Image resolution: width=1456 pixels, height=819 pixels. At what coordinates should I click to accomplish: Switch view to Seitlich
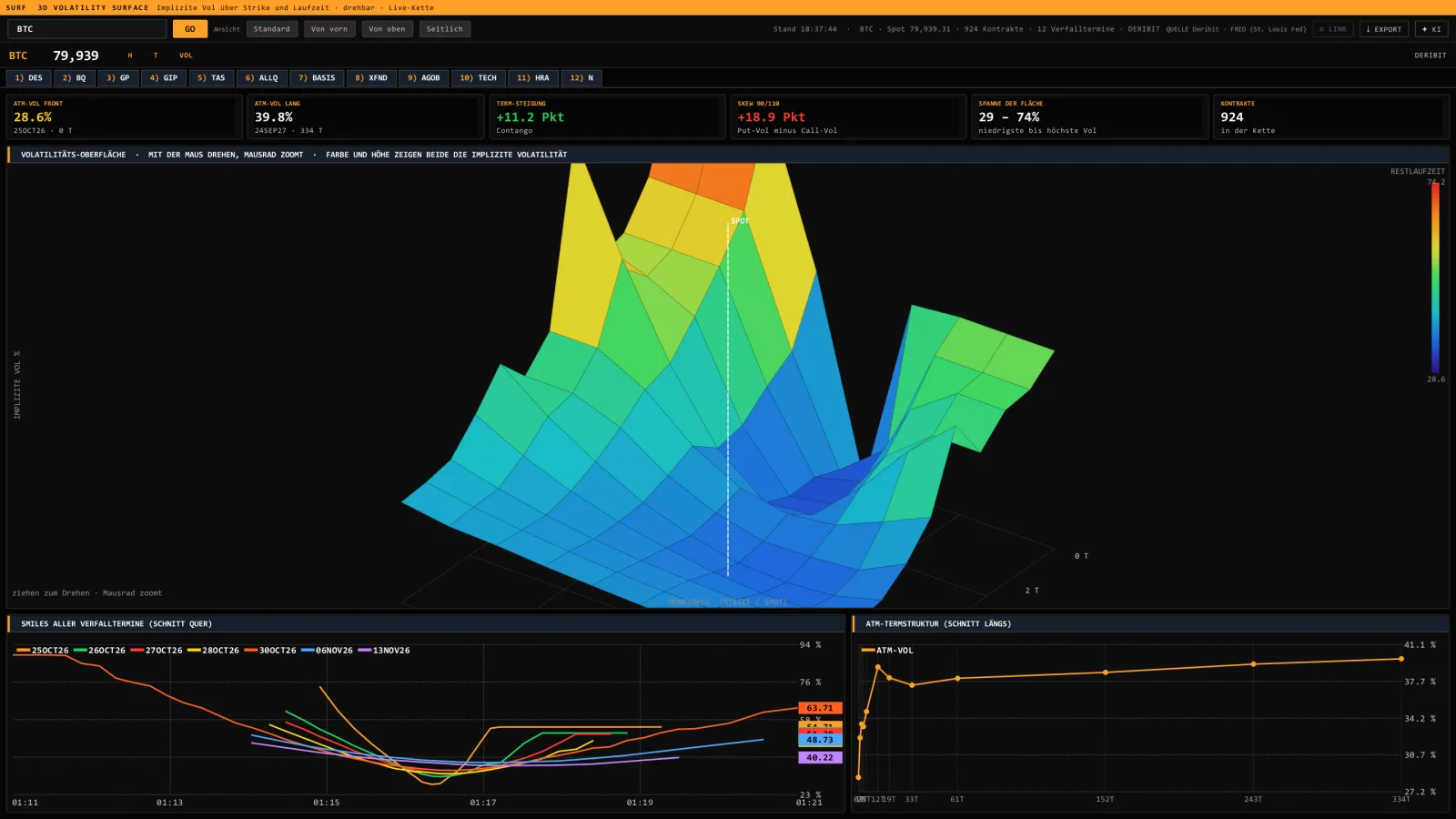tap(445, 29)
